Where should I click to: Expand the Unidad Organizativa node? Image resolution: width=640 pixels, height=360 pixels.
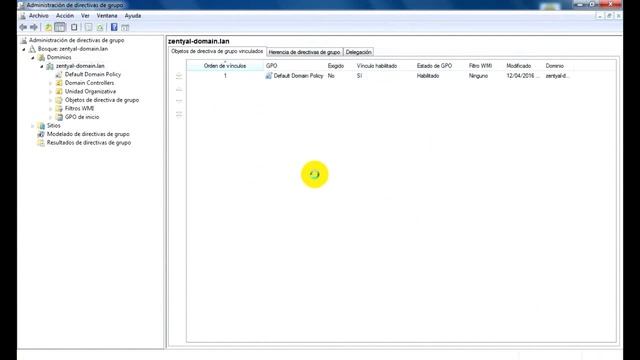pyautogui.click(x=51, y=91)
